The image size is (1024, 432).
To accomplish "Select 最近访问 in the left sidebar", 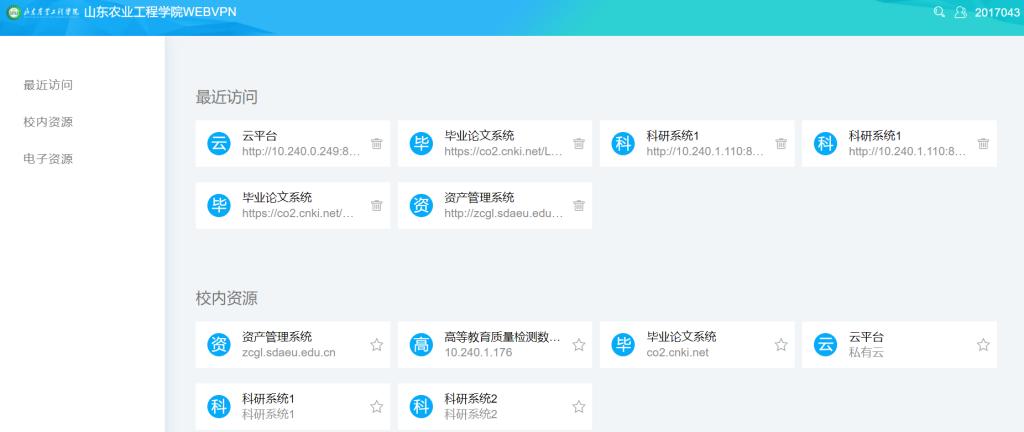I will coord(48,85).
